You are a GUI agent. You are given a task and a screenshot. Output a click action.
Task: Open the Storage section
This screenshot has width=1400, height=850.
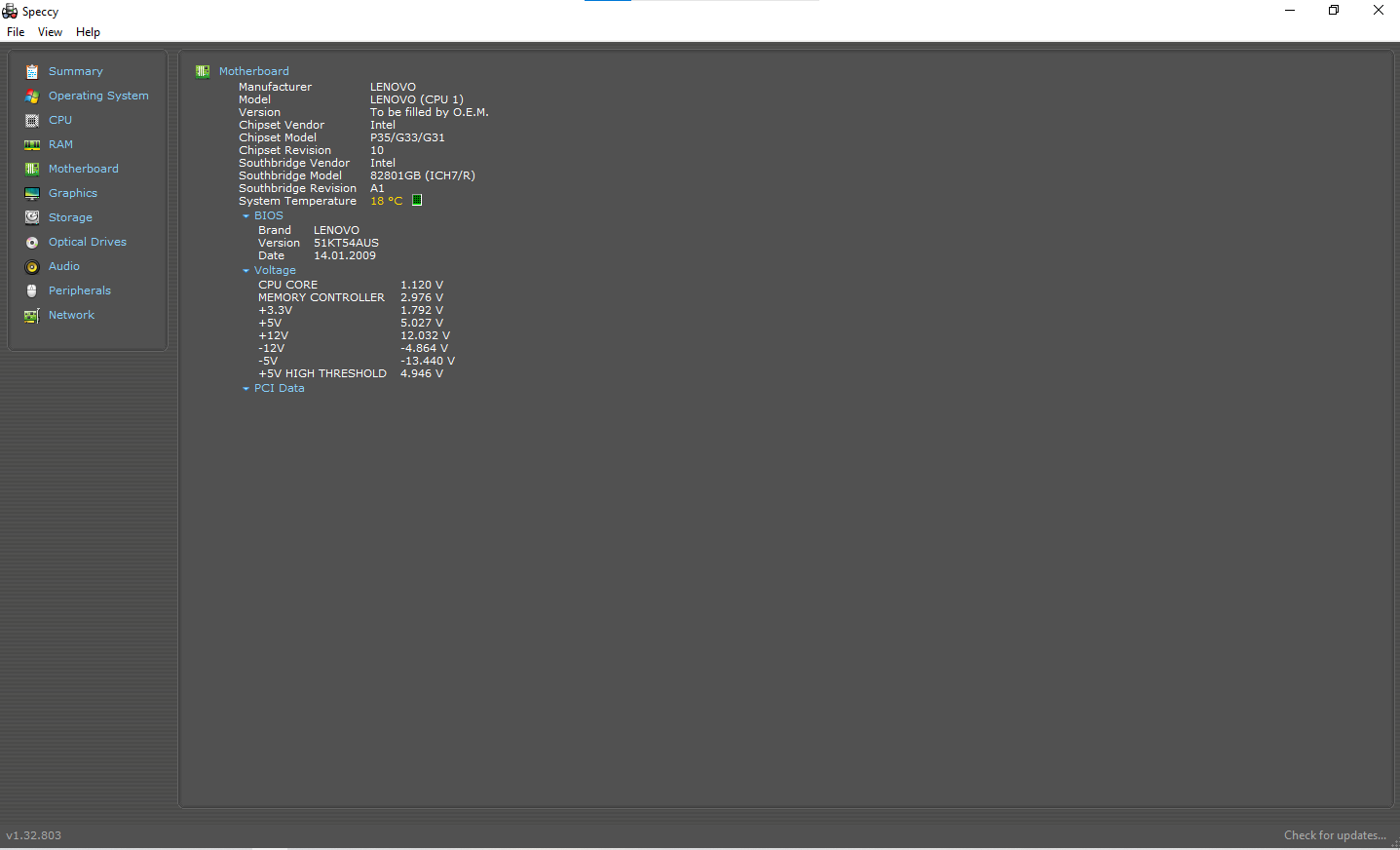pyautogui.click(x=70, y=217)
